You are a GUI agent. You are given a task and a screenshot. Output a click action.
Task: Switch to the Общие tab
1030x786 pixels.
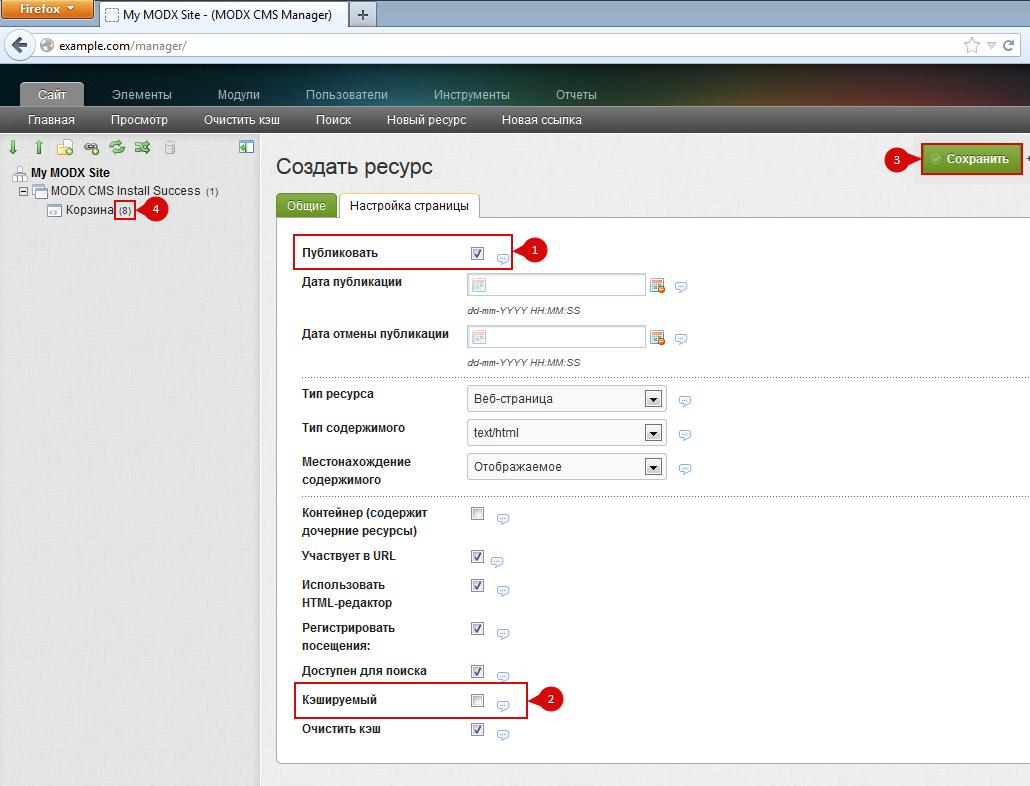(x=306, y=205)
